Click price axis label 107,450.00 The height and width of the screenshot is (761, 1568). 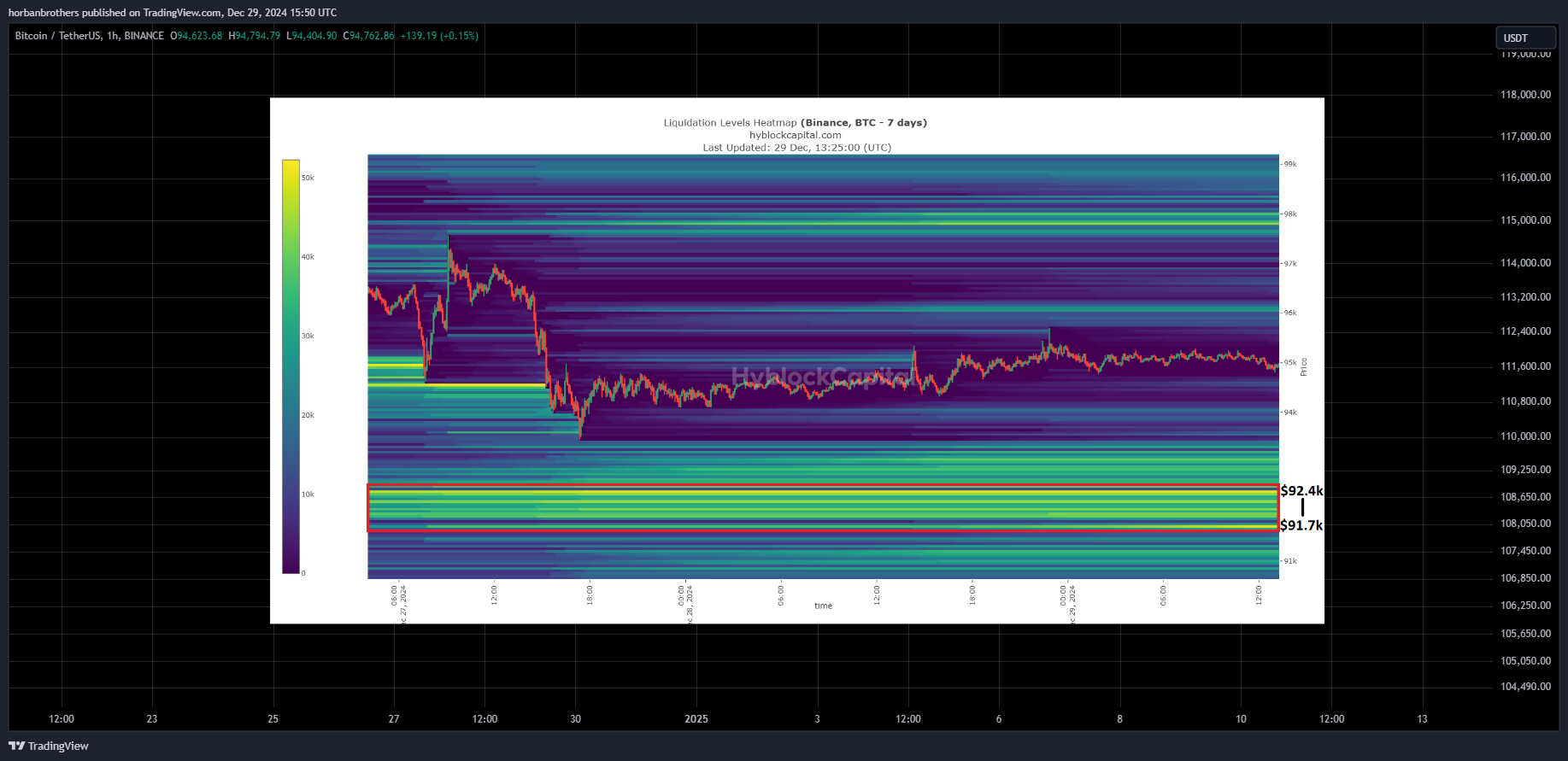1525,551
